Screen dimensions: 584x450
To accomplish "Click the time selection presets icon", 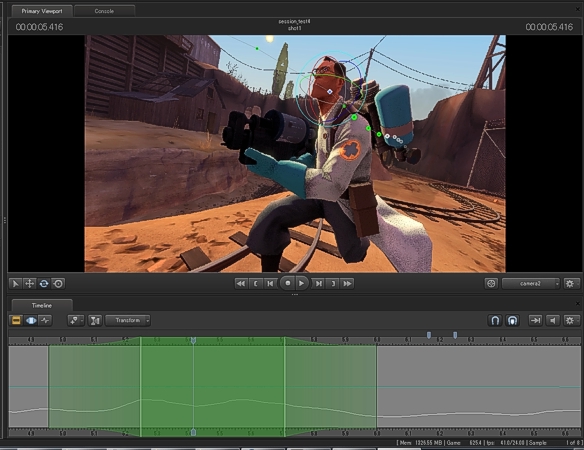I will pos(73,320).
